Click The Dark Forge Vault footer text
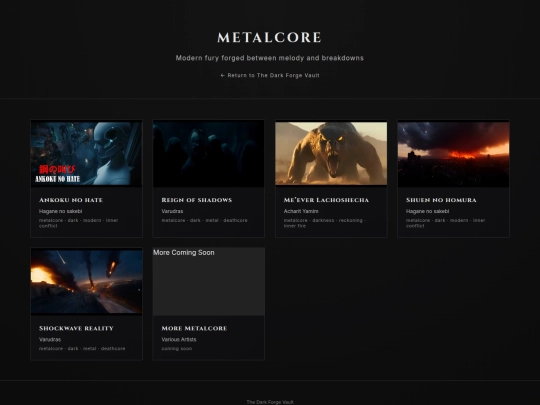 [270, 402]
